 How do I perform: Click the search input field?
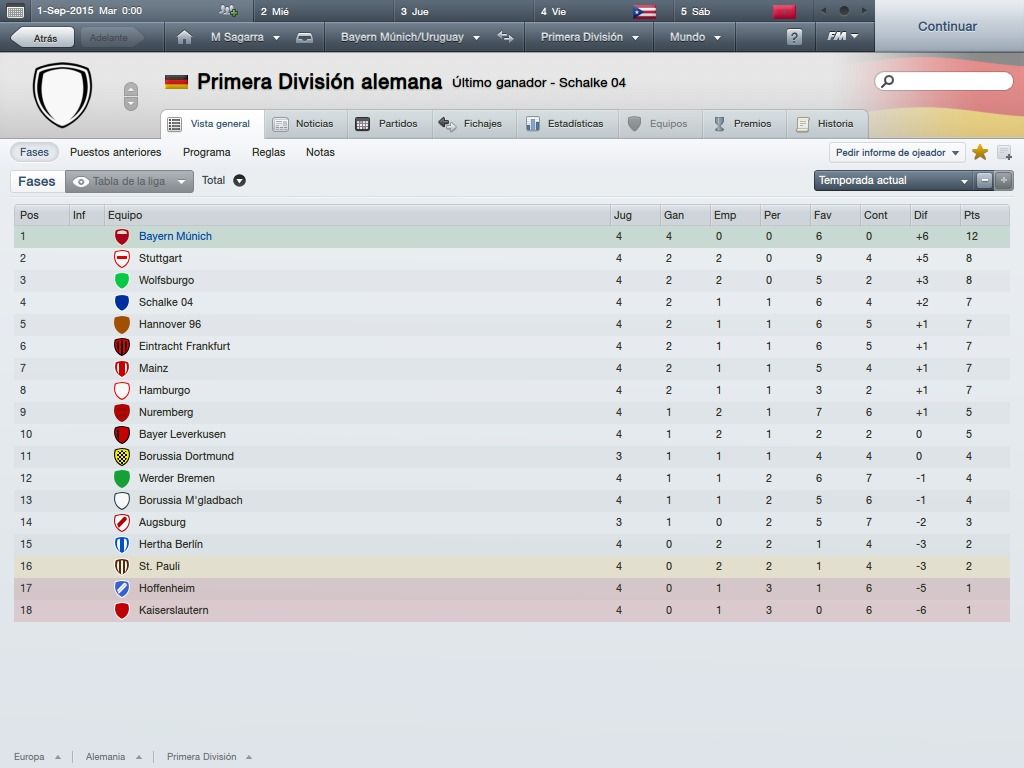click(x=944, y=81)
